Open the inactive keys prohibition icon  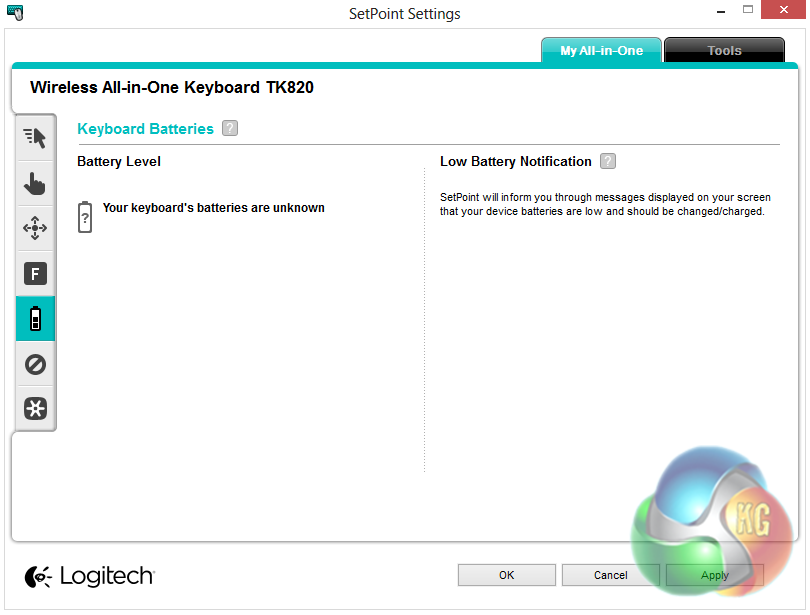coord(35,364)
